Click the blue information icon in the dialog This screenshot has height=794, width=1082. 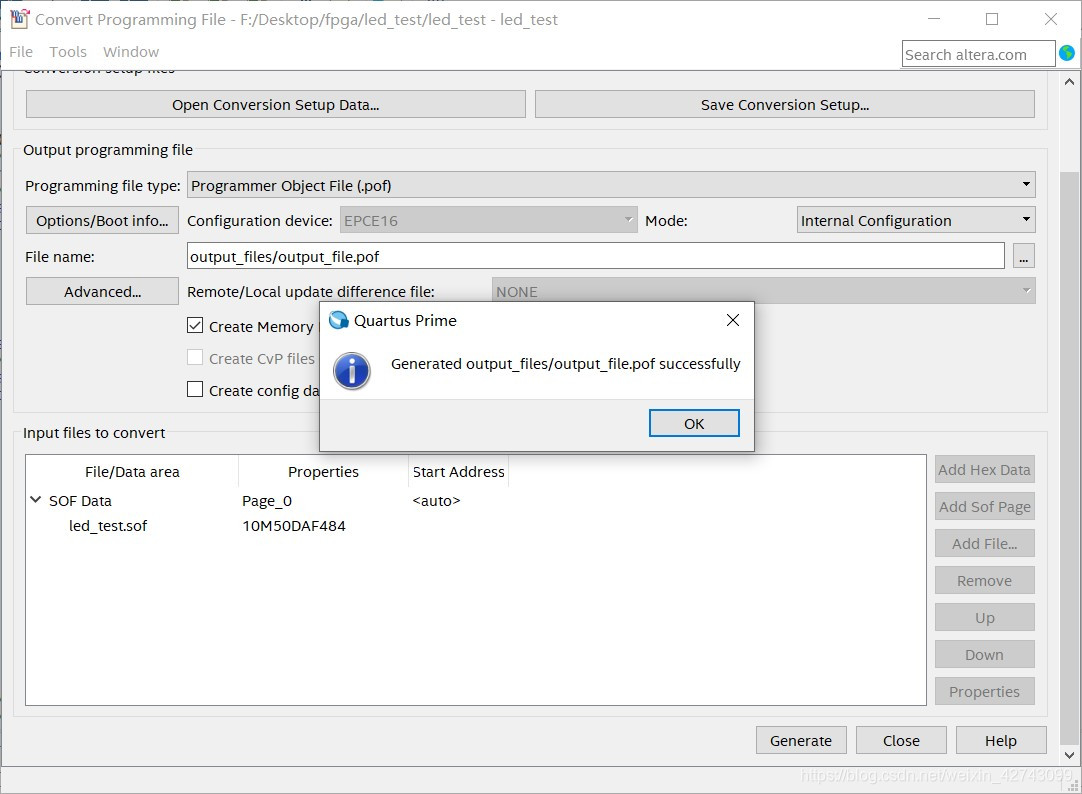click(x=352, y=371)
